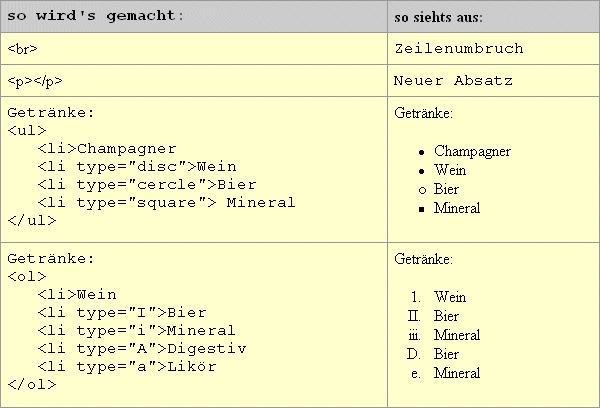Click the D. list marker

pyautogui.click(x=414, y=354)
